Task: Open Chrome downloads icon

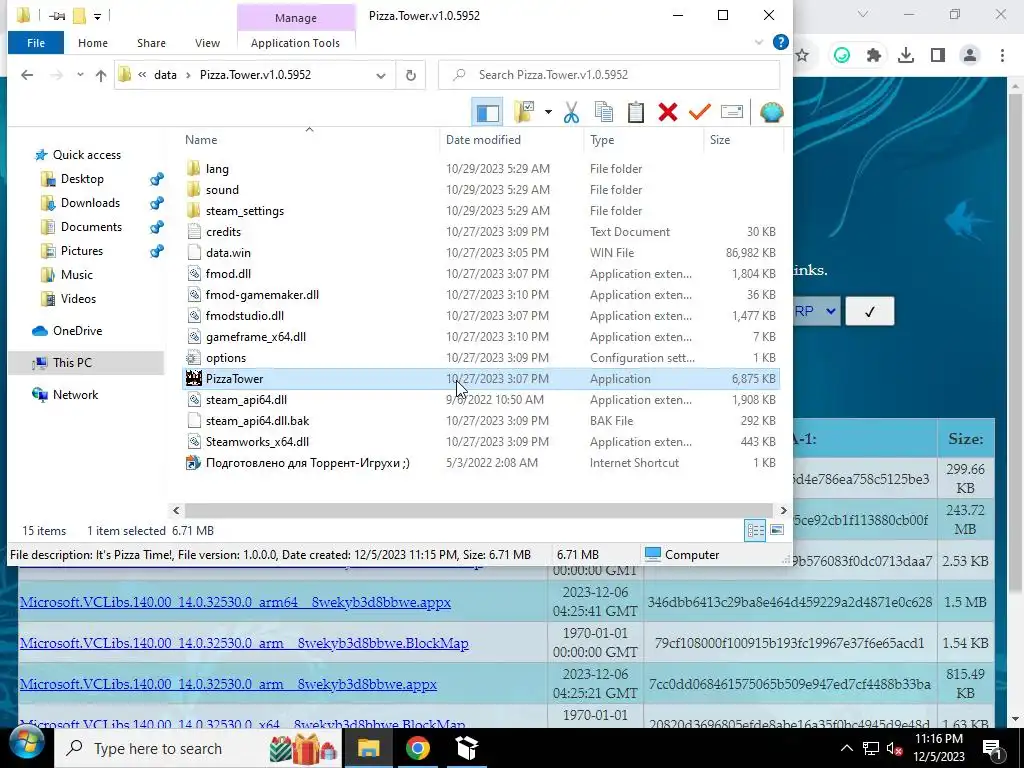Action: (x=906, y=56)
